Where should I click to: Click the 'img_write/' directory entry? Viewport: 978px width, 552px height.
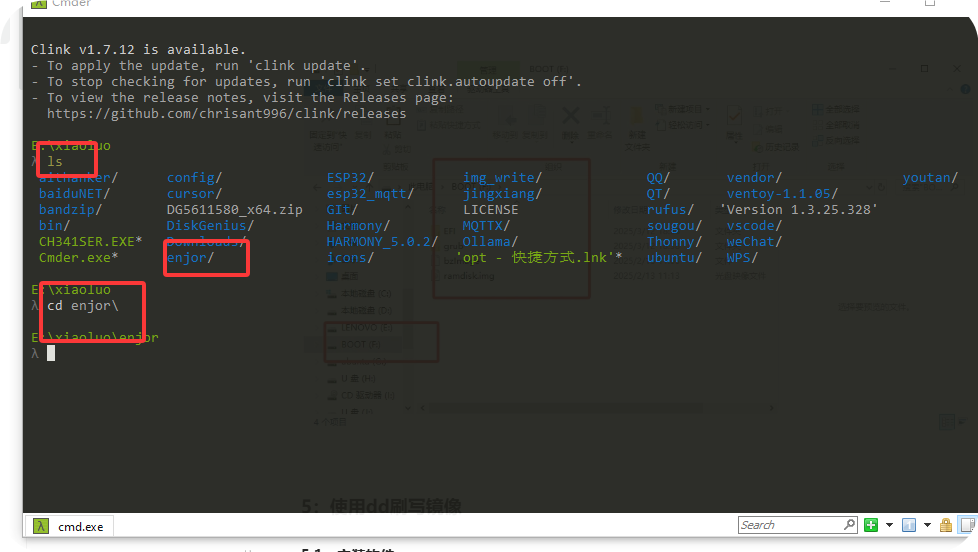[x=502, y=178]
